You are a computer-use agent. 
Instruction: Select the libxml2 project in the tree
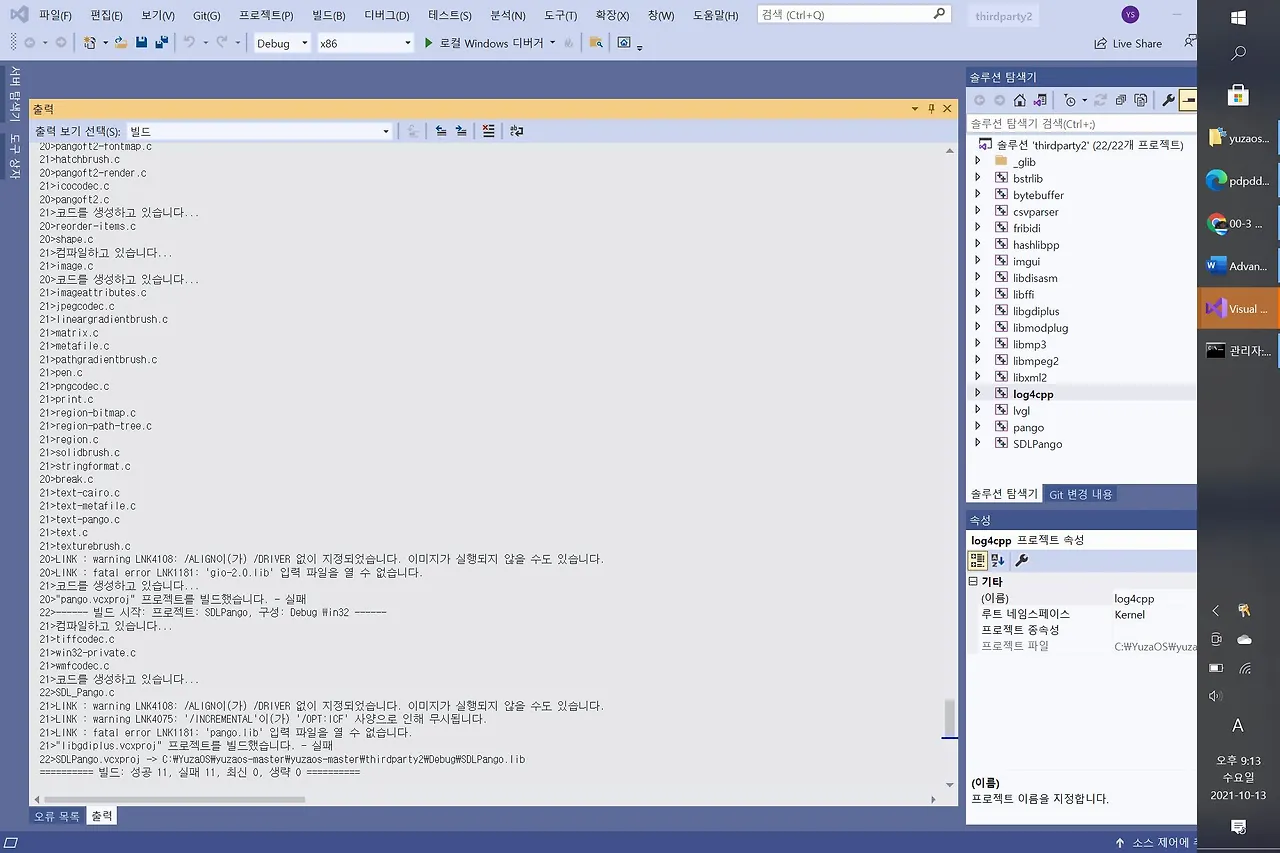click(x=1030, y=378)
